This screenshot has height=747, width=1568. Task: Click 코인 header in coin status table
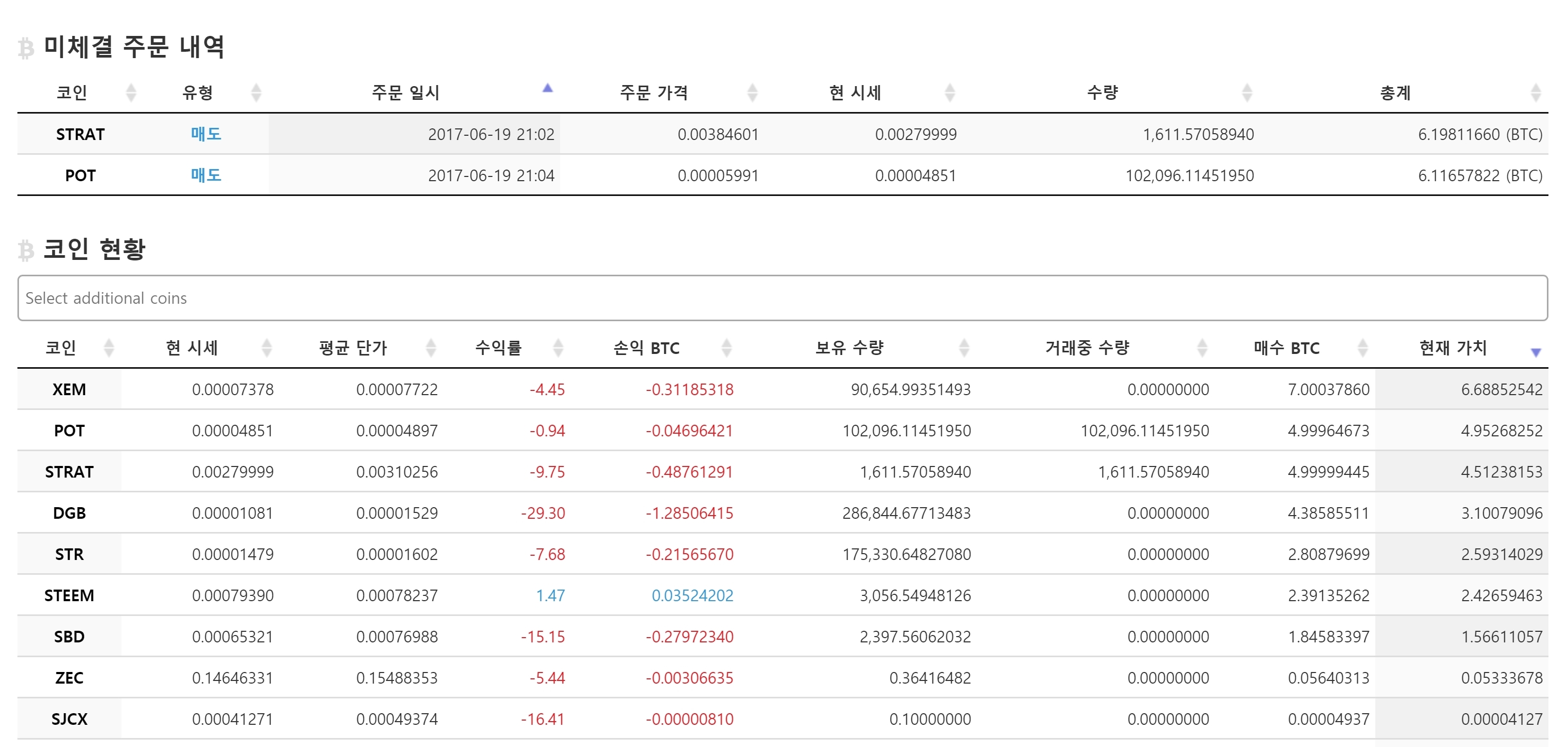(x=61, y=348)
